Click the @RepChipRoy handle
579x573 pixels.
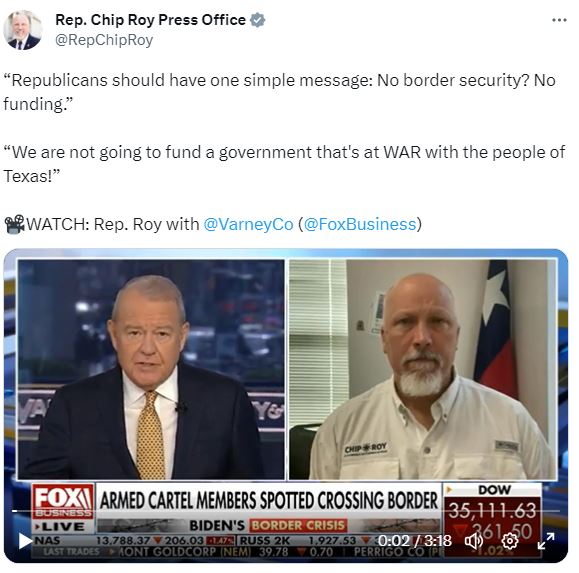(x=104, y=40)
